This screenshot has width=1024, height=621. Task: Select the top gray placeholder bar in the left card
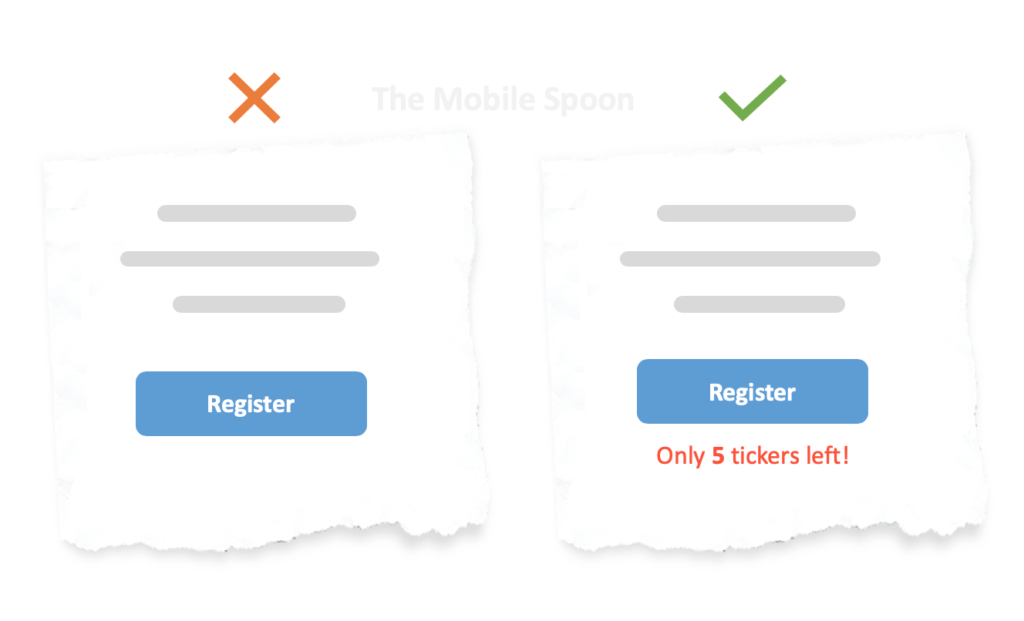tap(256, 213)
